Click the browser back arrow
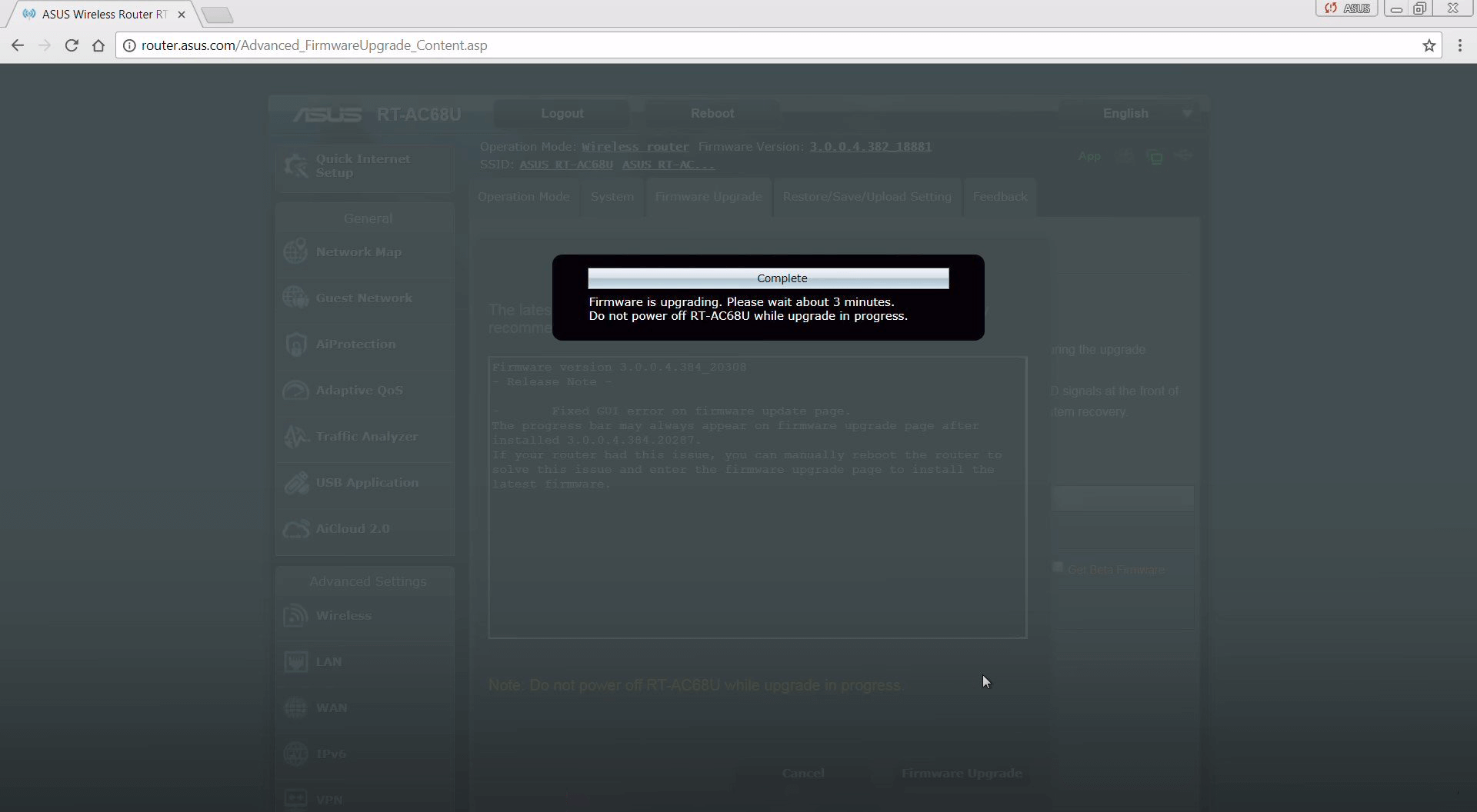The width and height of the screenshot is (1477, 812). [18, 45]
